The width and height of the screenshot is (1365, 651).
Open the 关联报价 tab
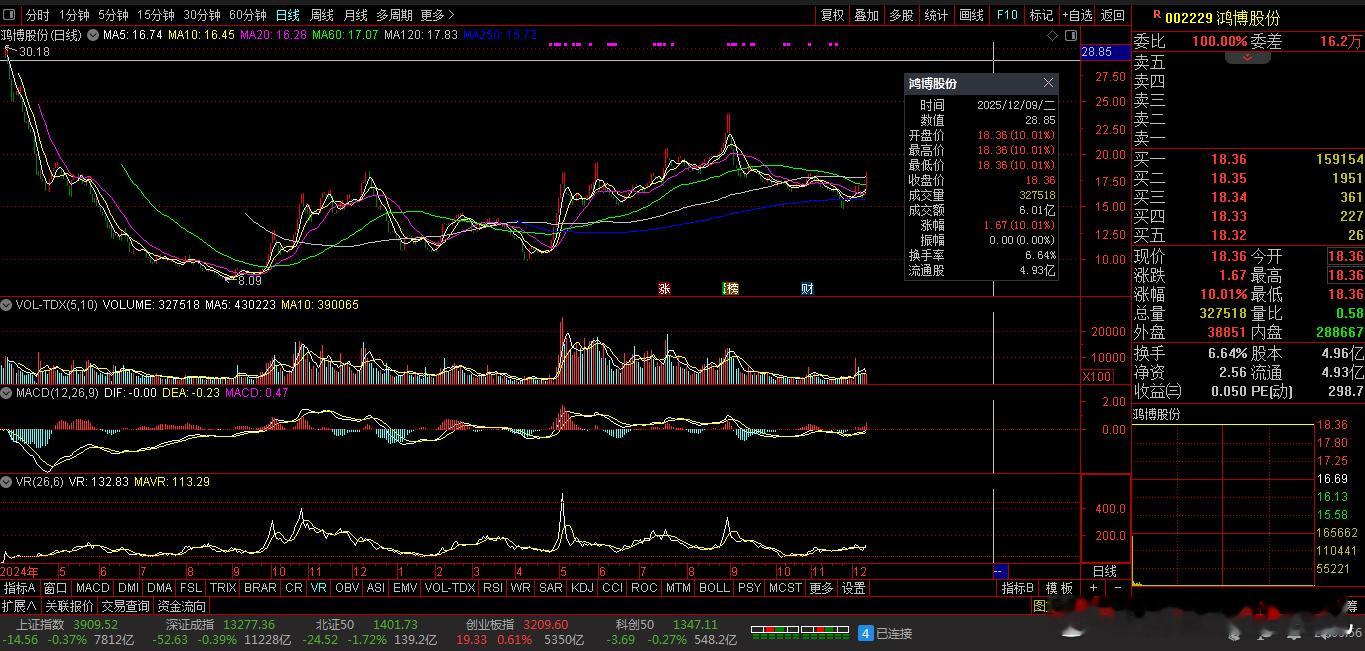tap(69, 606)
